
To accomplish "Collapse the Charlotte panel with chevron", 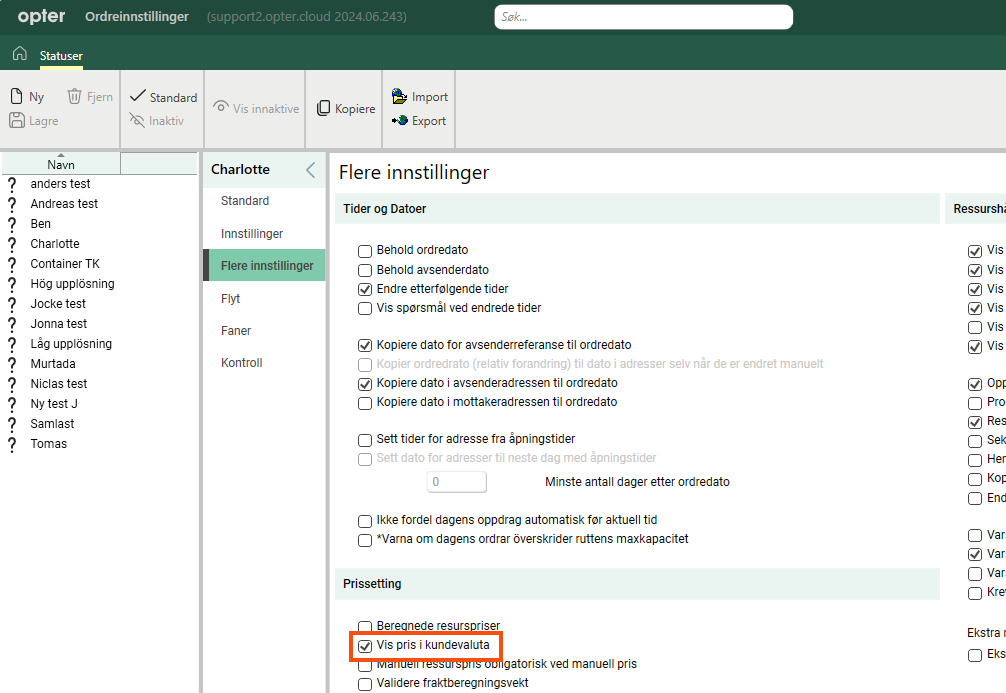I will tap(310, 170).
